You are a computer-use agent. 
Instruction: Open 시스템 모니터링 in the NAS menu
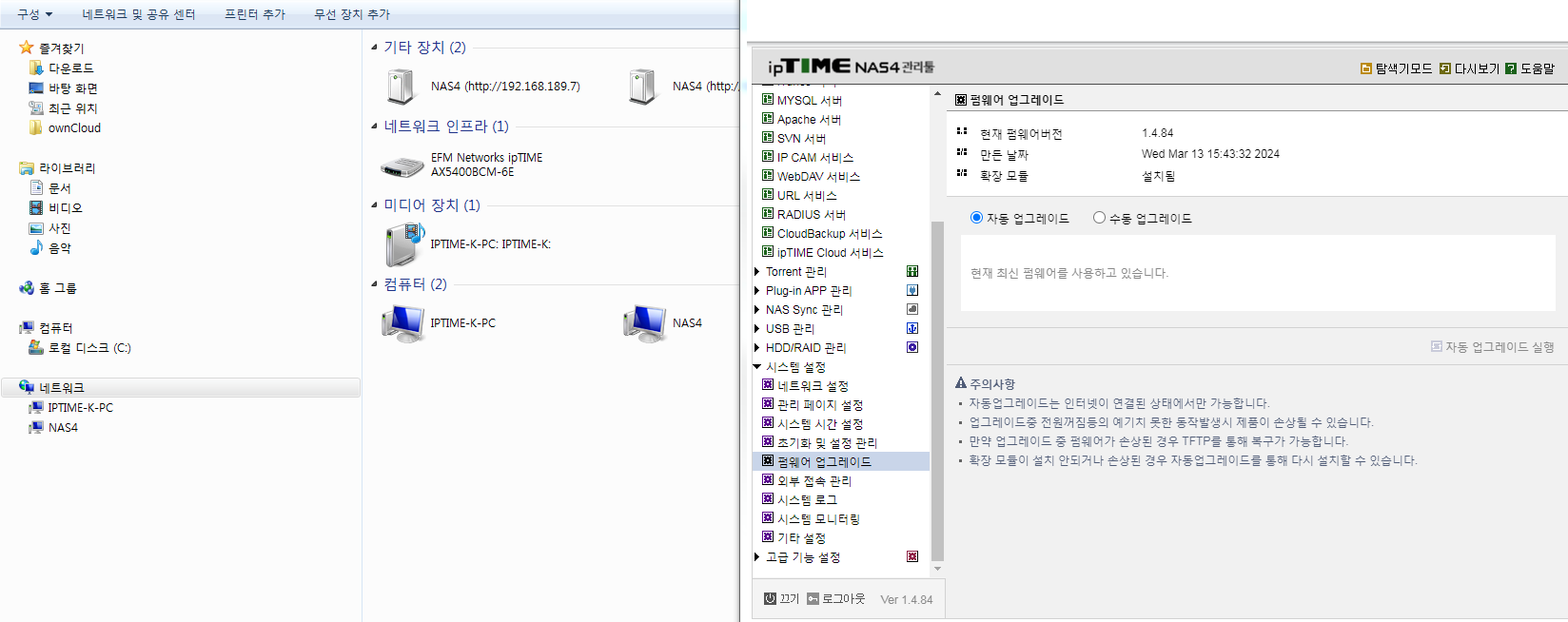tap(818, 519)
